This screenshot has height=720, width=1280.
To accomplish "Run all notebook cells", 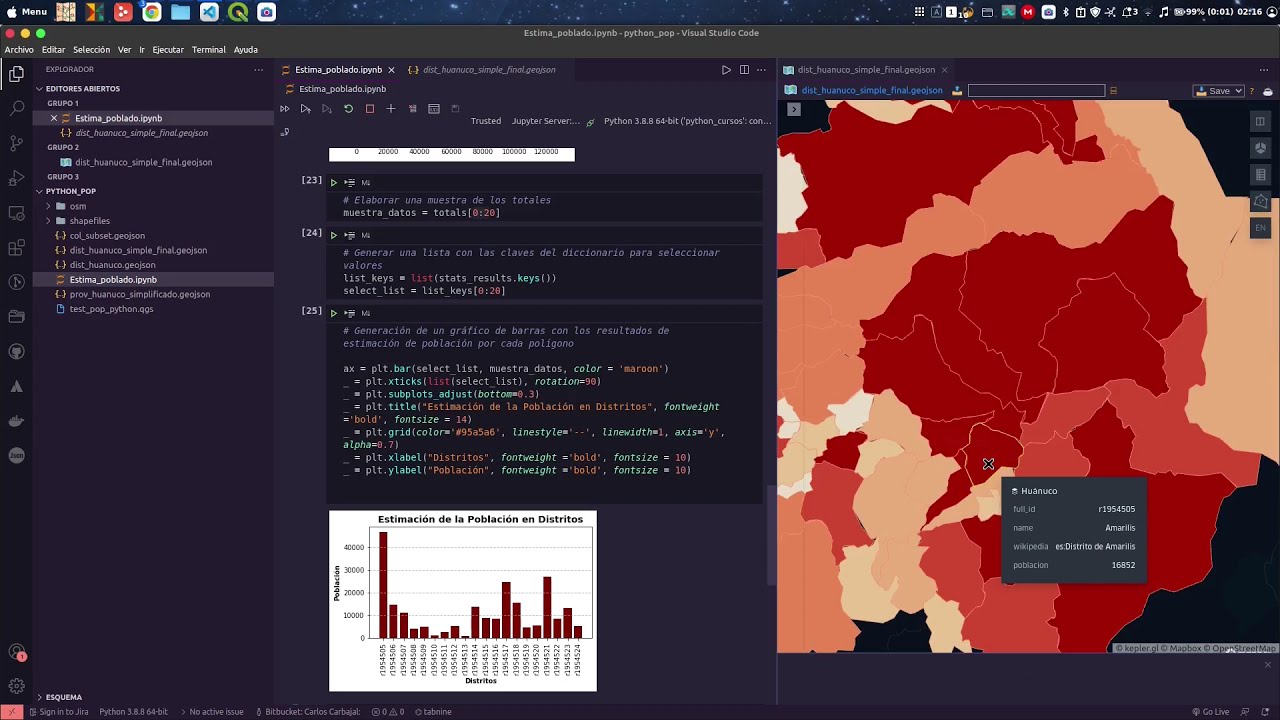I will 284,108.
